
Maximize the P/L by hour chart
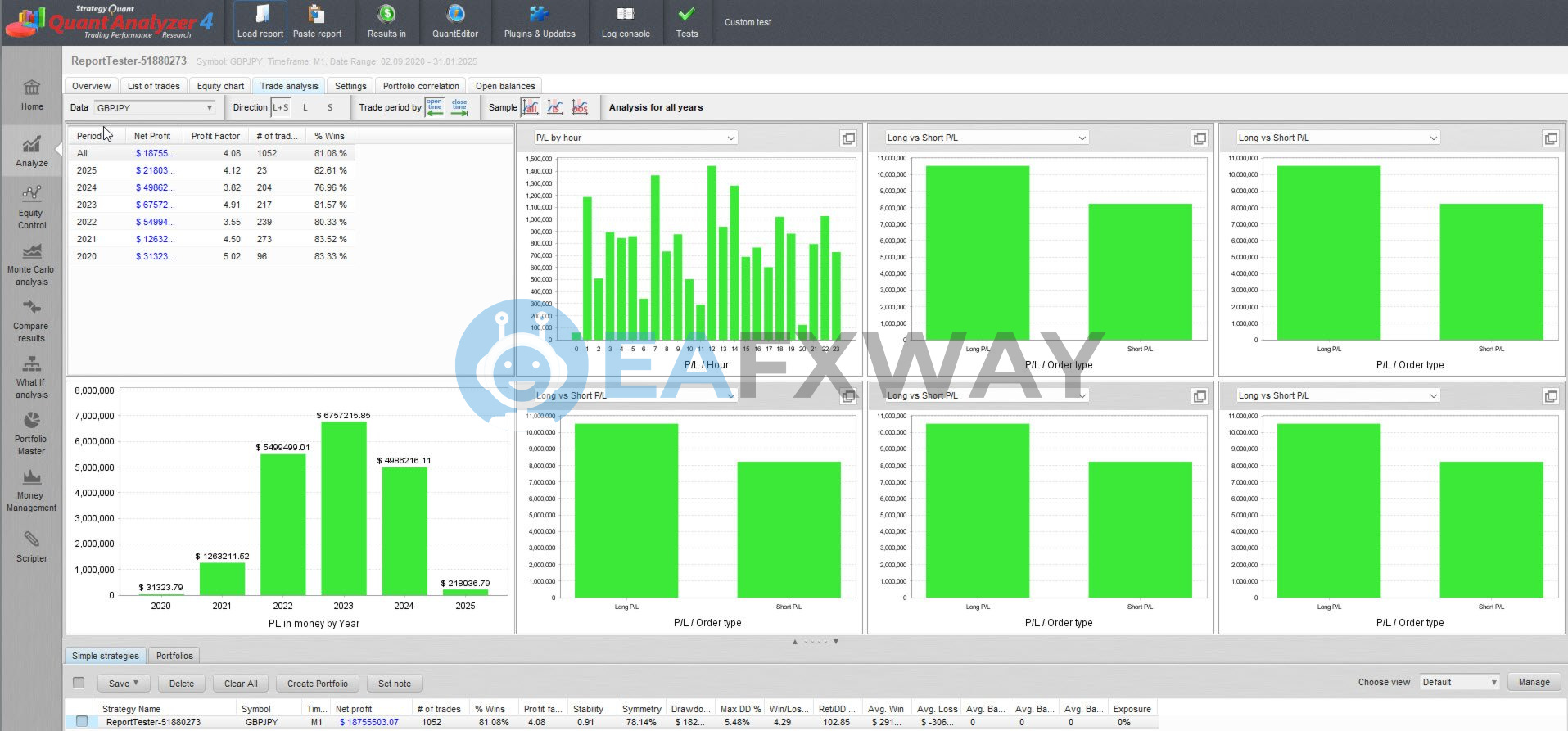pos(848,138)
